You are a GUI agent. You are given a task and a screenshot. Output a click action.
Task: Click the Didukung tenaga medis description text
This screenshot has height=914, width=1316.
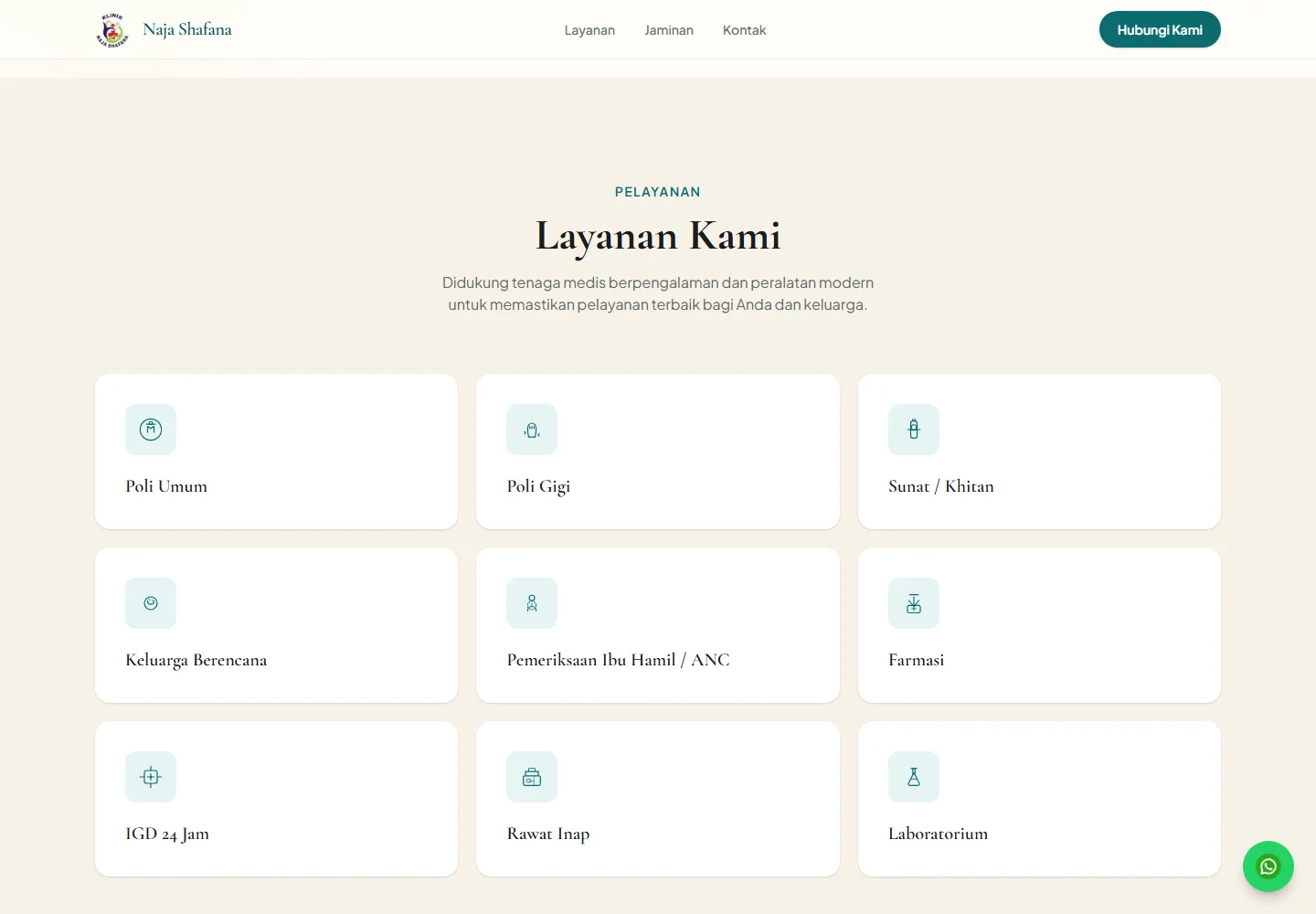point(658,293)
